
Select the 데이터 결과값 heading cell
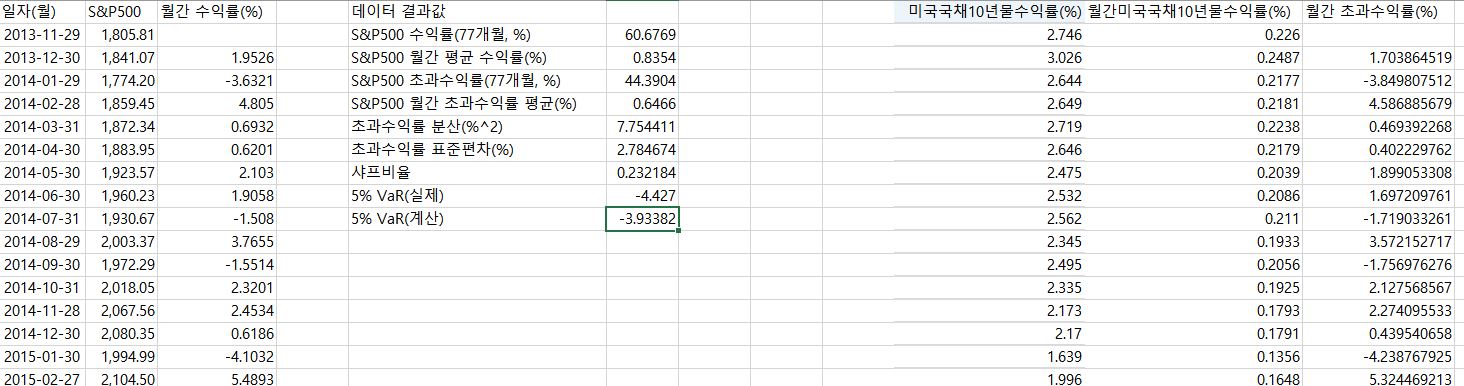477,12
